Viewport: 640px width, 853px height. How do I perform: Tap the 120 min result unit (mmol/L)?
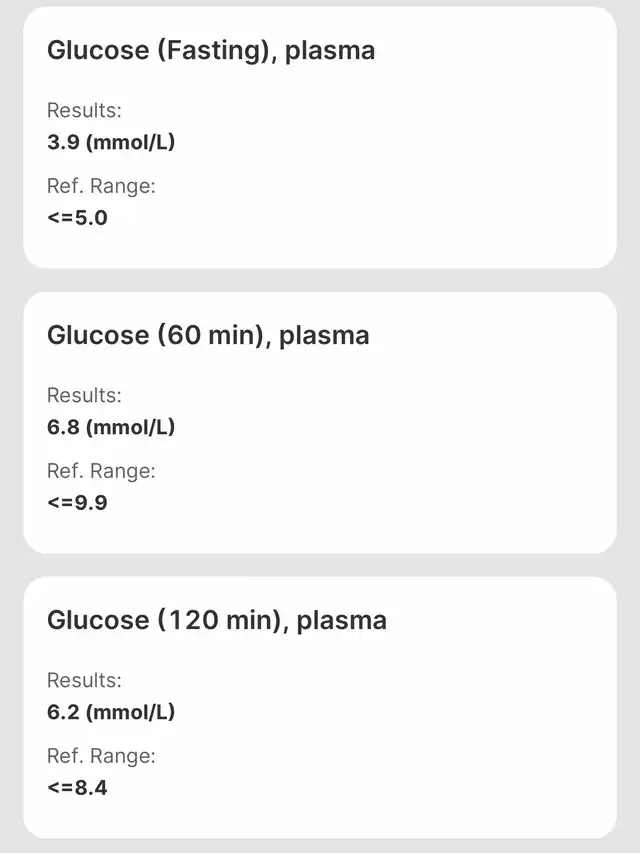(x=130, y=712)
